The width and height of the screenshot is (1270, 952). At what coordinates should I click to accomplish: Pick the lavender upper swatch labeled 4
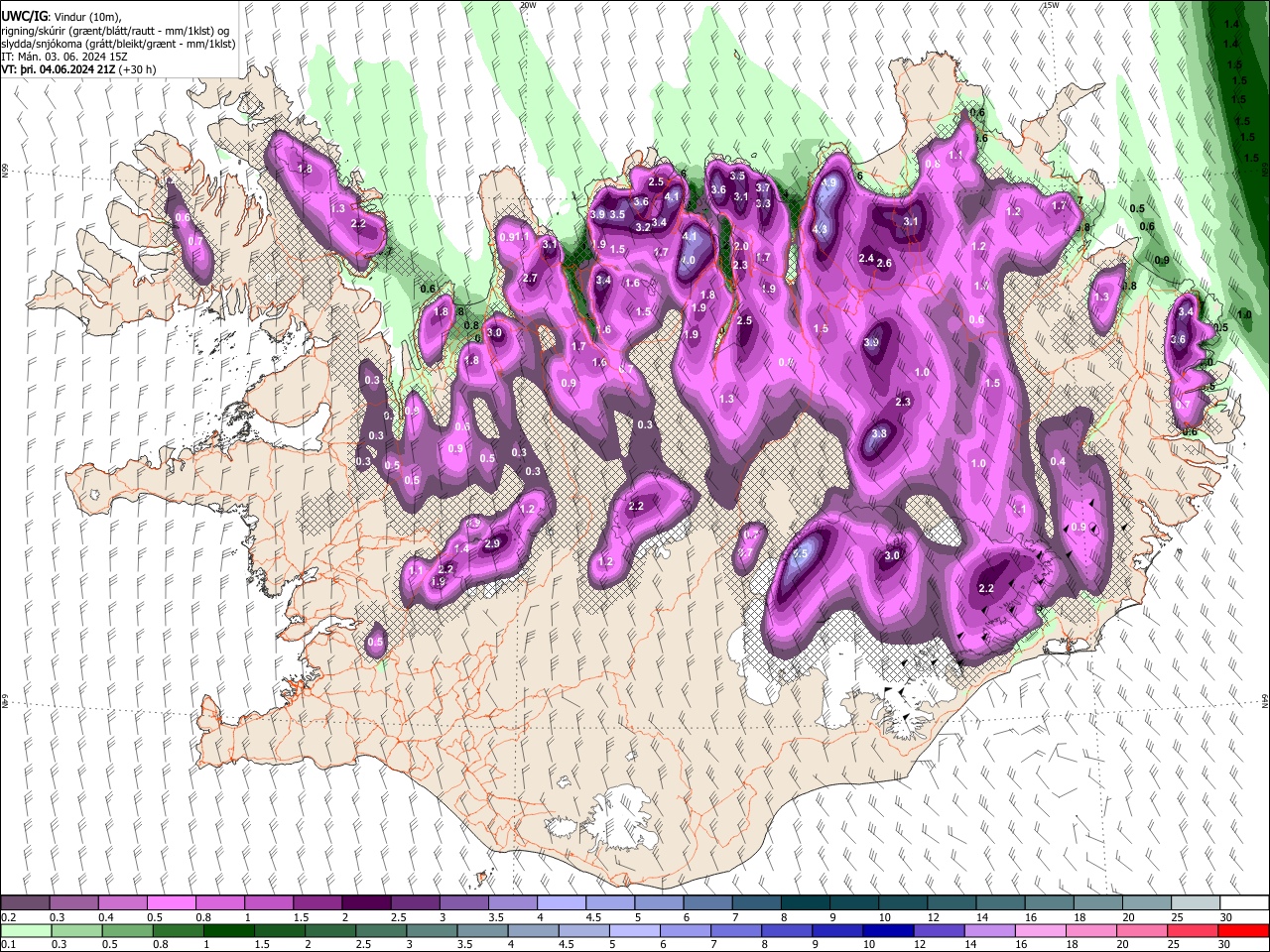tap(560, 903)
